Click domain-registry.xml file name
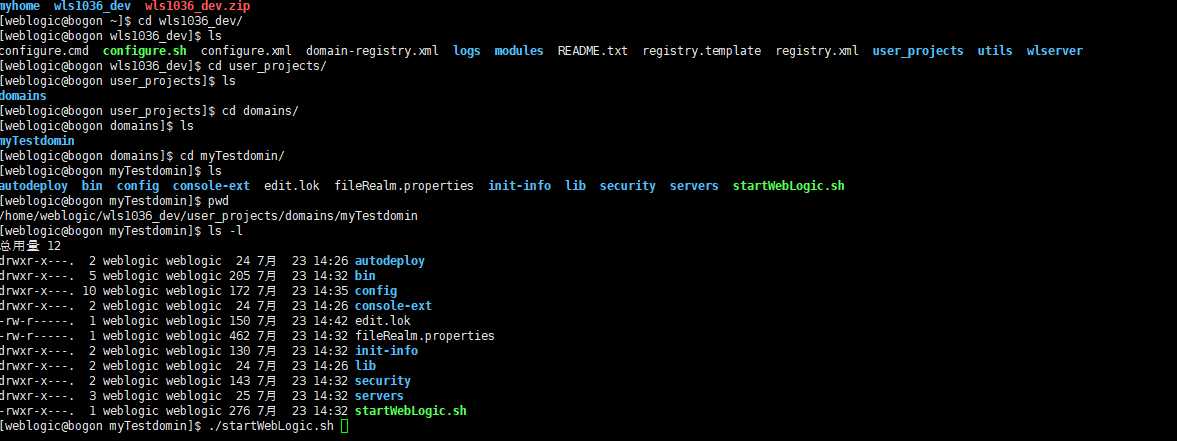This screenshot has width=1177, height=441. (x=372, y=51)
